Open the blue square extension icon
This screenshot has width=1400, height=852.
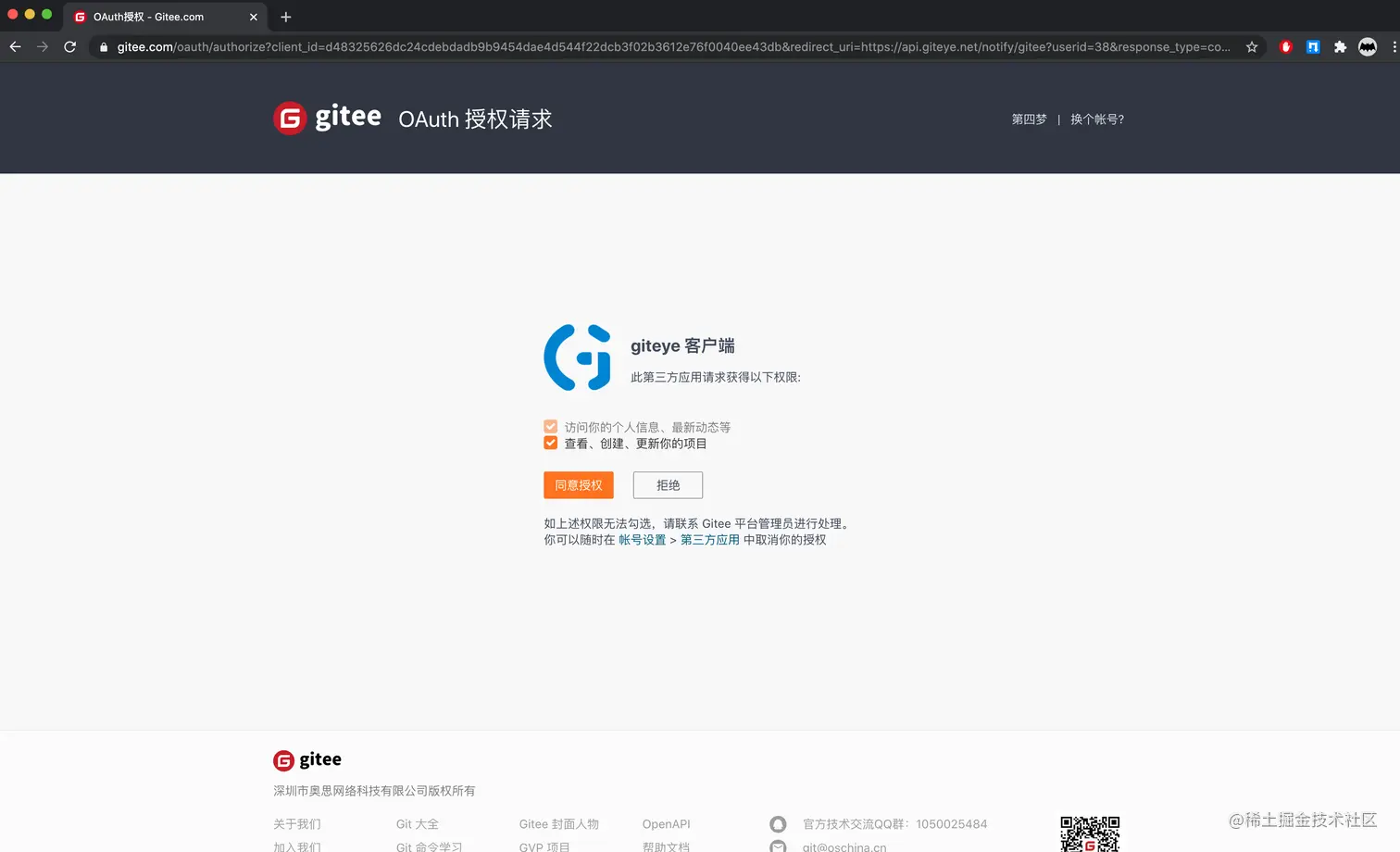pos(1313,47)
